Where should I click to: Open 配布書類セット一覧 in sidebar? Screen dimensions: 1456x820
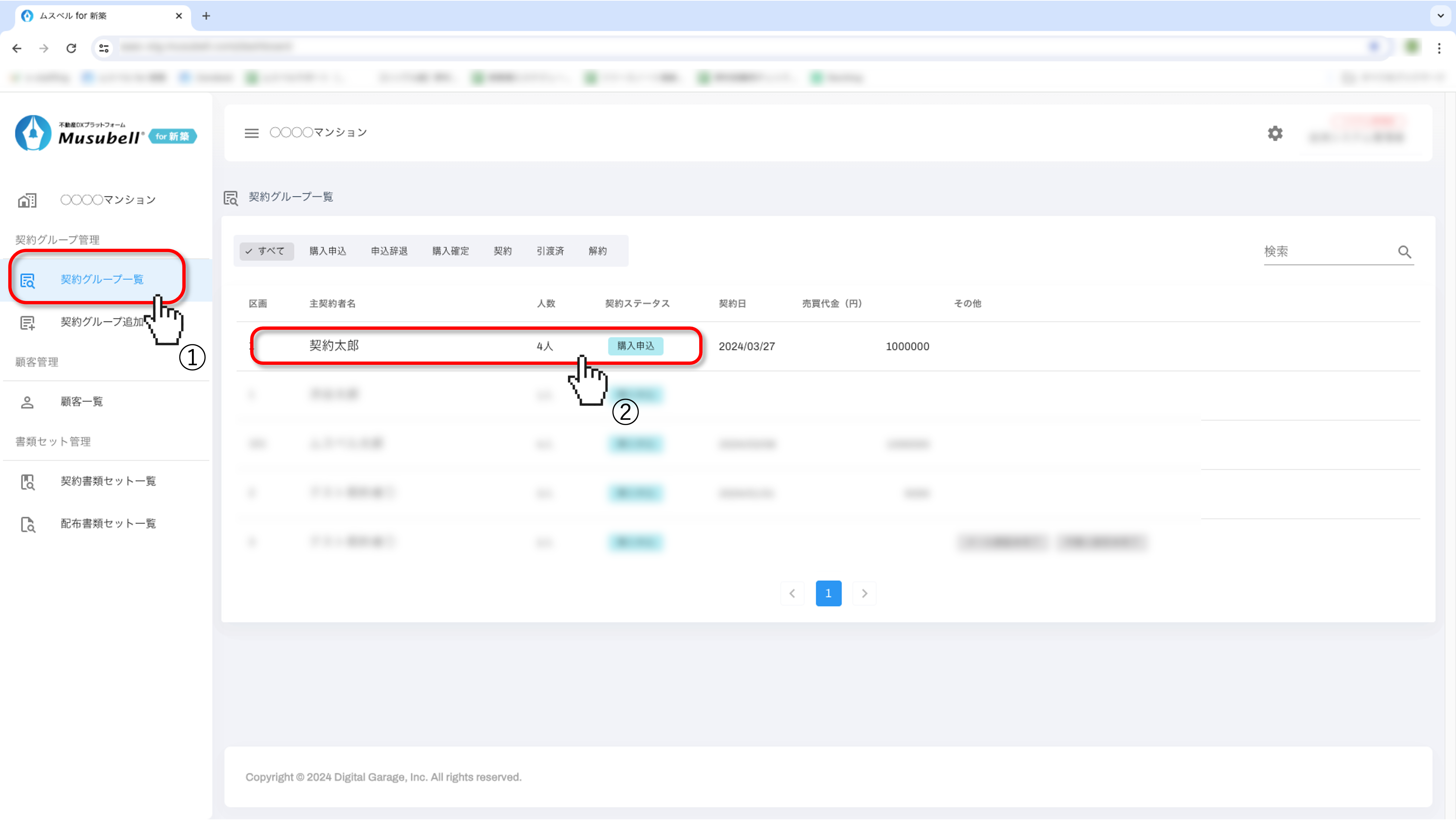coord(108,523)
